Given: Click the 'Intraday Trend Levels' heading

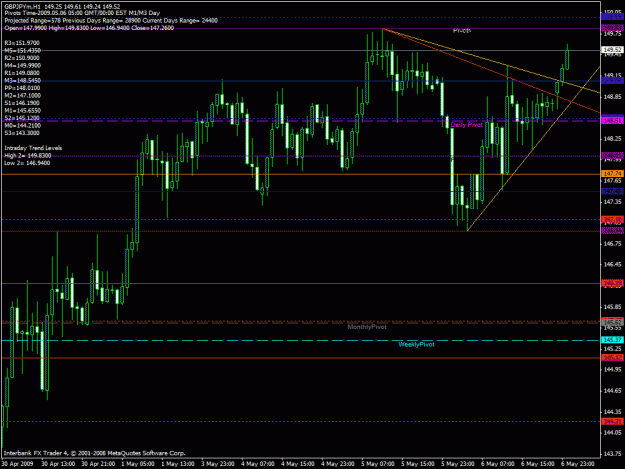Looking at the screenshot, I should tap(33, 148).
